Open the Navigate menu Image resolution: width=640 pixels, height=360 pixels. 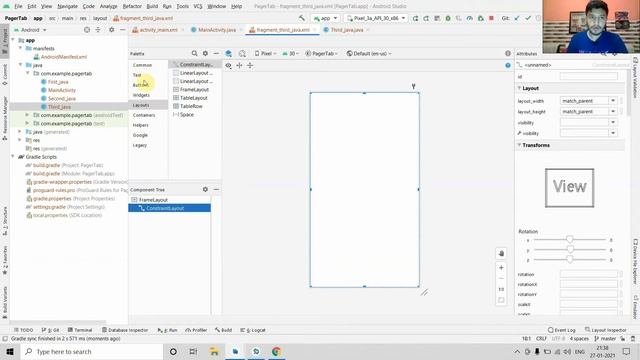pyautogui.click(x=67, y=6)
